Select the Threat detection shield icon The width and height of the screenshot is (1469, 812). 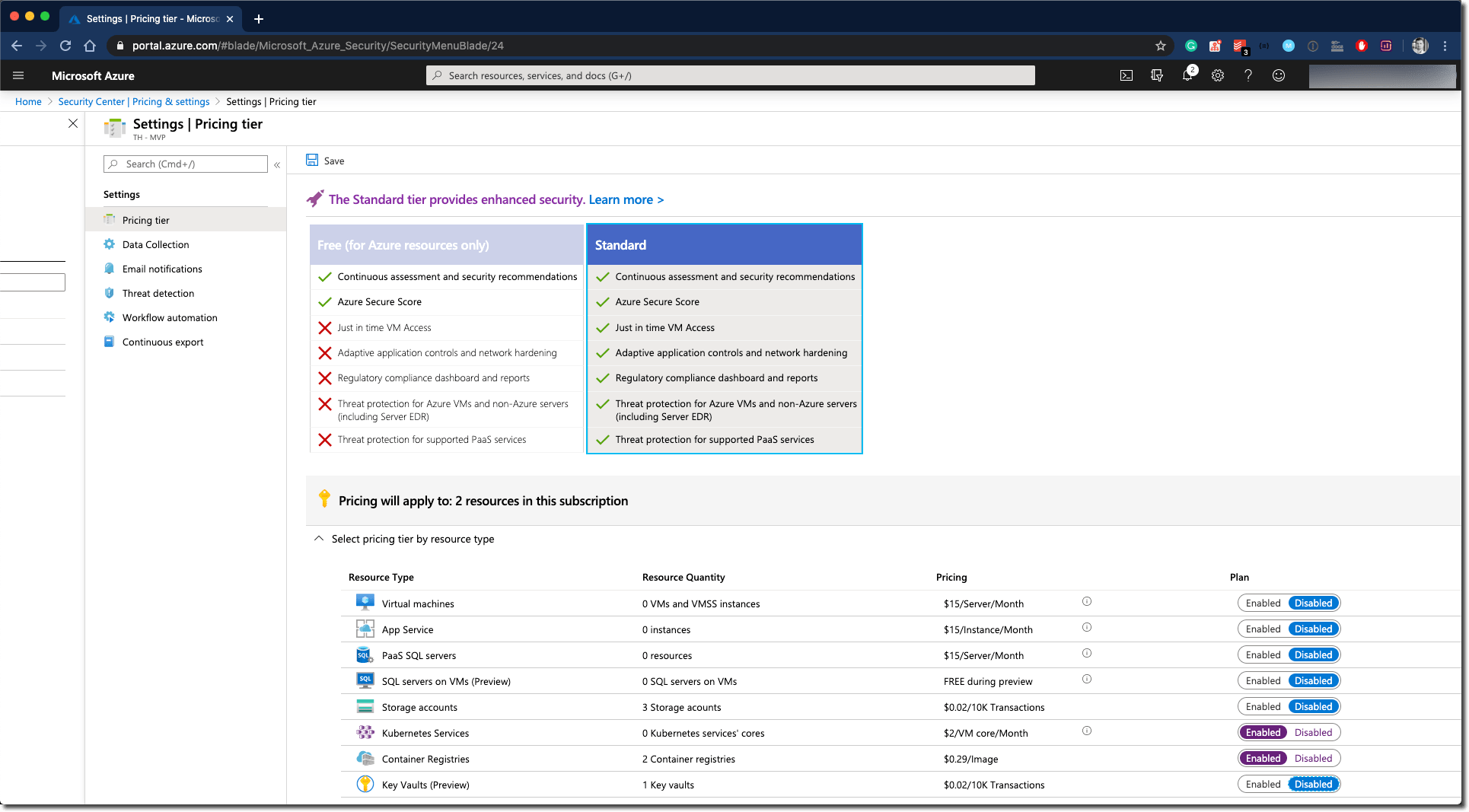pyautogui.click(x=110, y=293)
